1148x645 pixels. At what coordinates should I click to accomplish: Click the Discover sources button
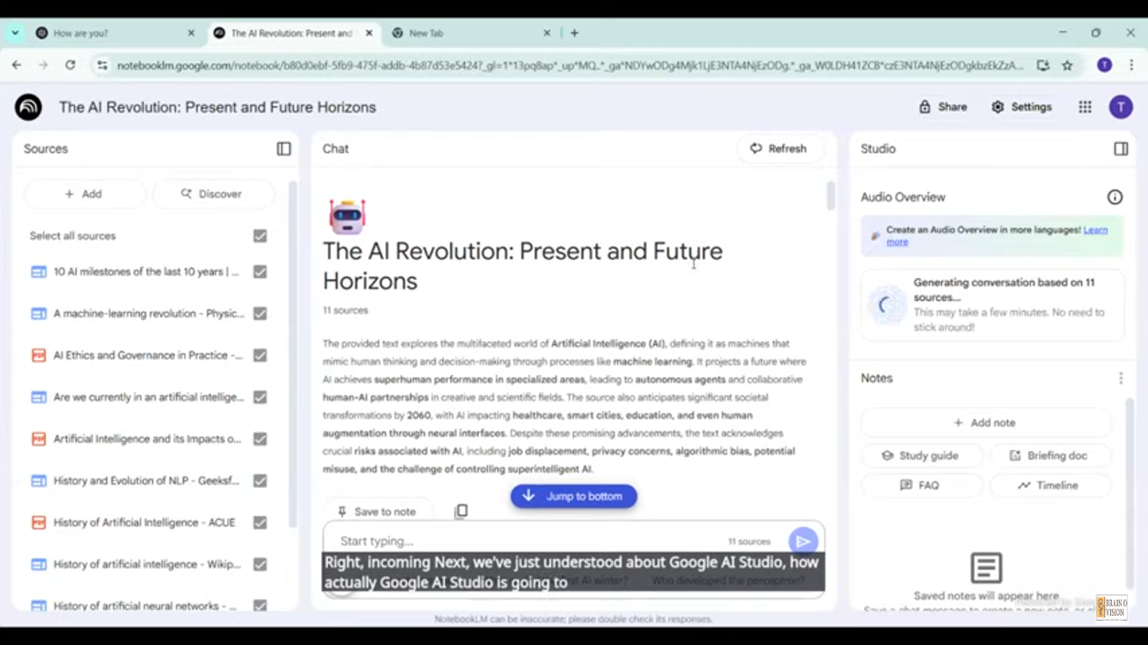pos(212,194)
